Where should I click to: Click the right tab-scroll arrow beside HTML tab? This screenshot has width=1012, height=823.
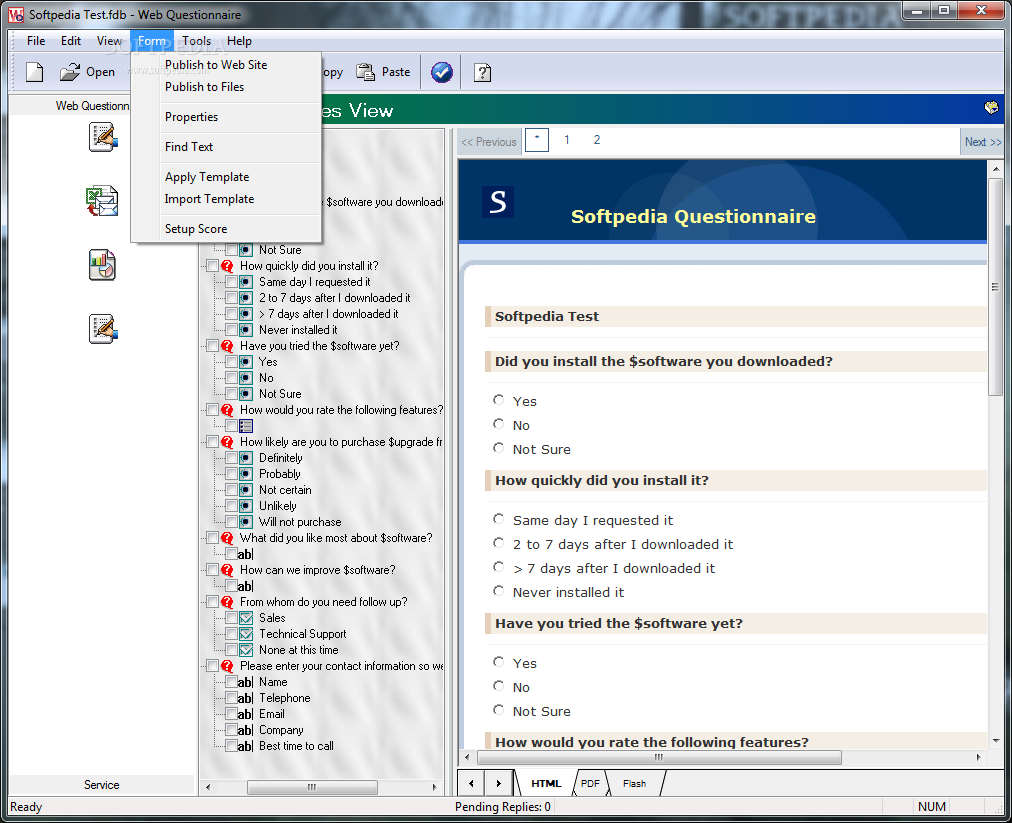click(x=498, y=784)
